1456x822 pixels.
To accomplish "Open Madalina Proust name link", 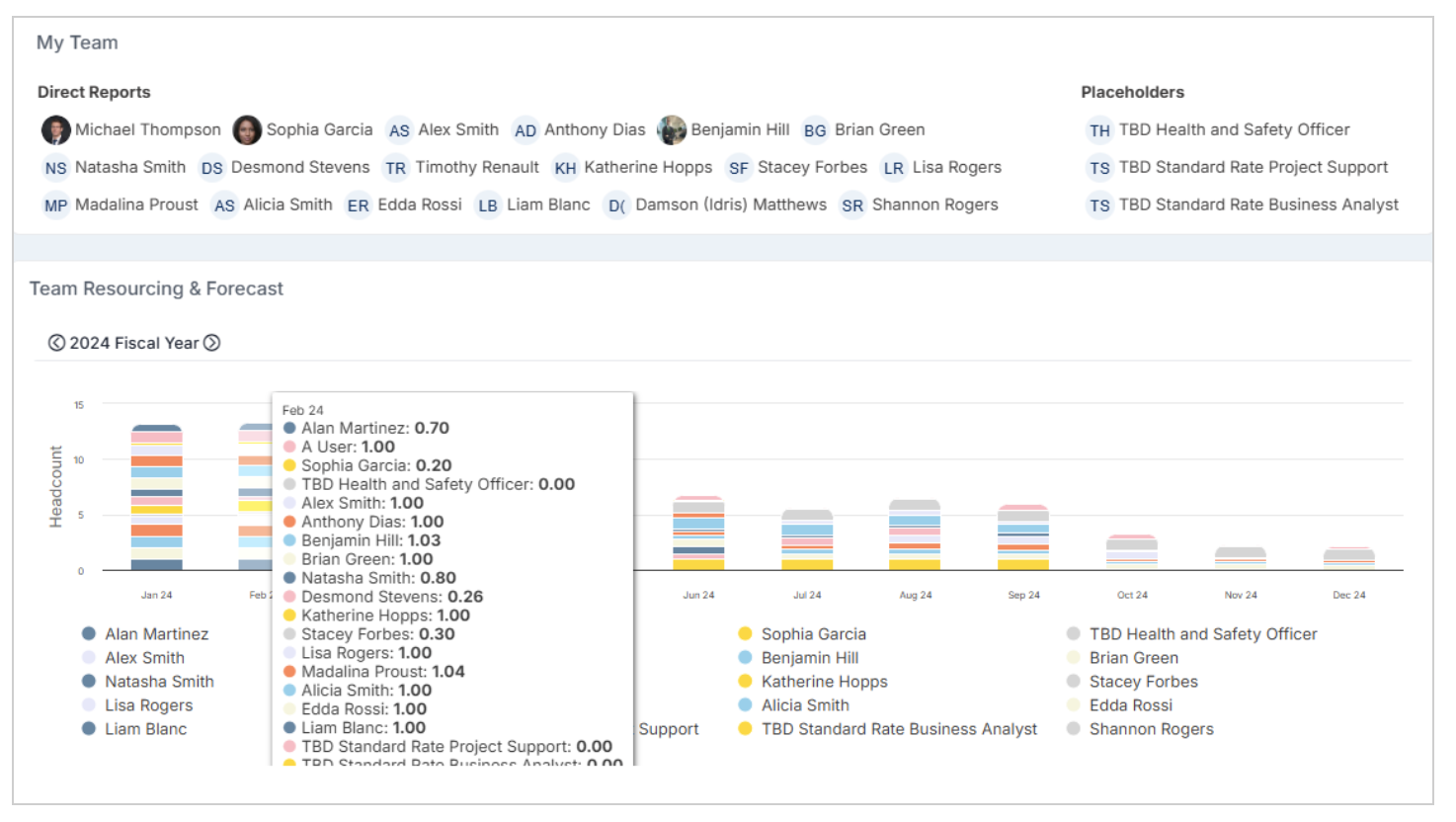I will coord(136,205).
